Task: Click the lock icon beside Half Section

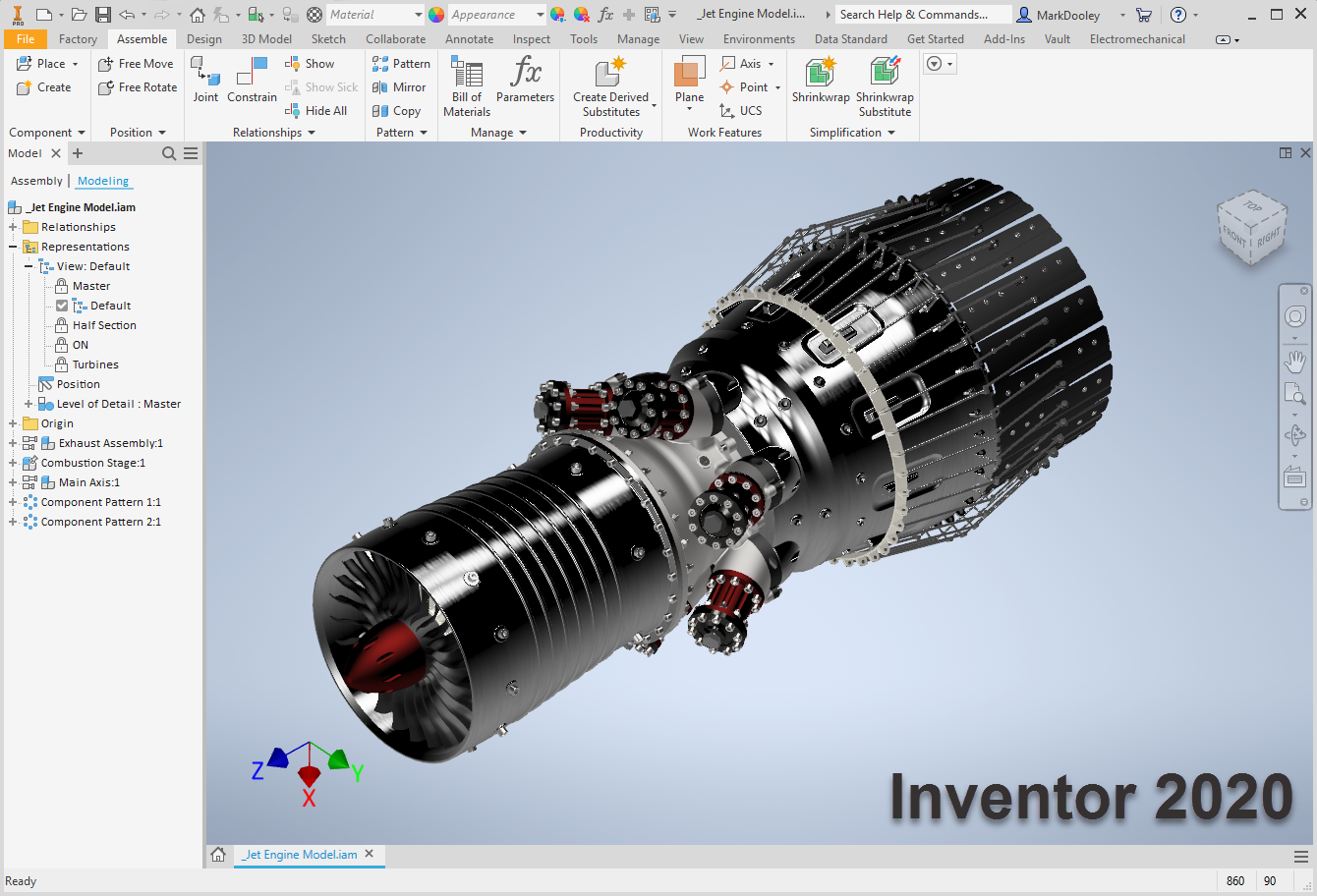Action: [60, 325]
